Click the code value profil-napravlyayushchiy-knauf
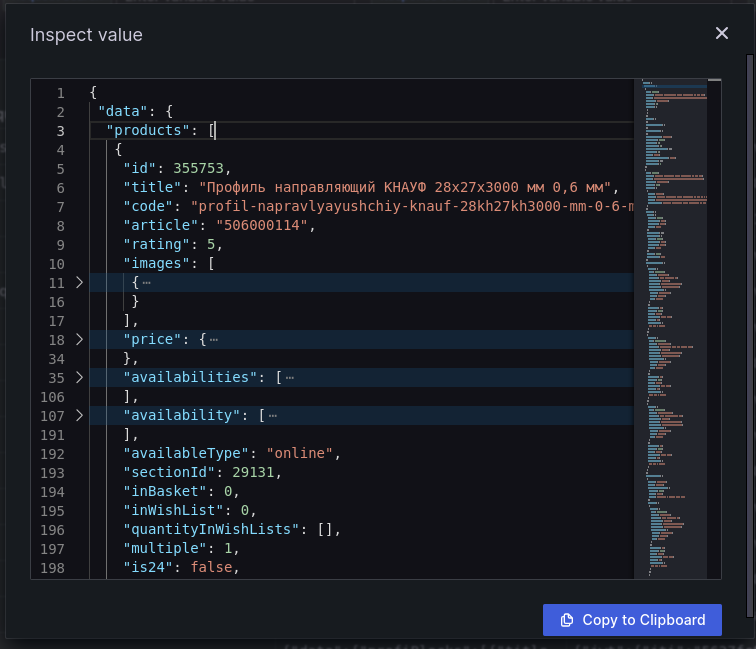This screenshot has width=756, height=649. click(x=412, y=206)
